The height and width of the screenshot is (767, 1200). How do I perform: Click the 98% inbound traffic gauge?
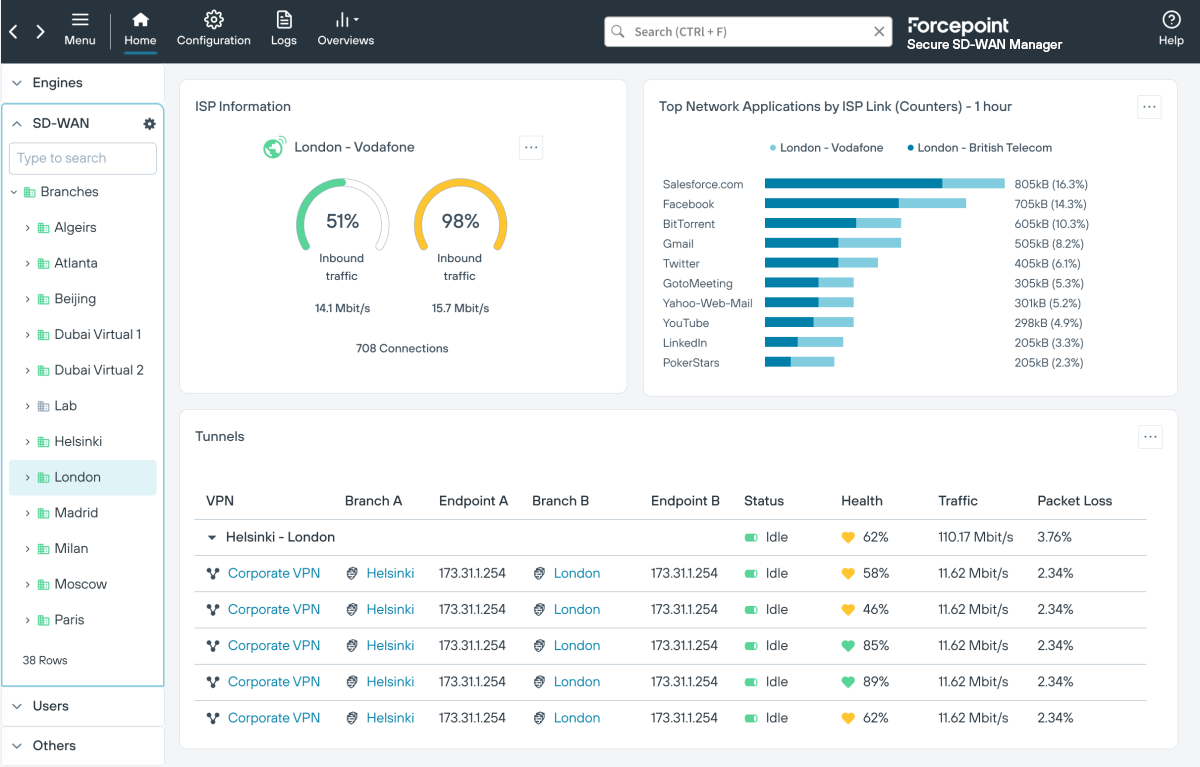(x=460, y=215)
